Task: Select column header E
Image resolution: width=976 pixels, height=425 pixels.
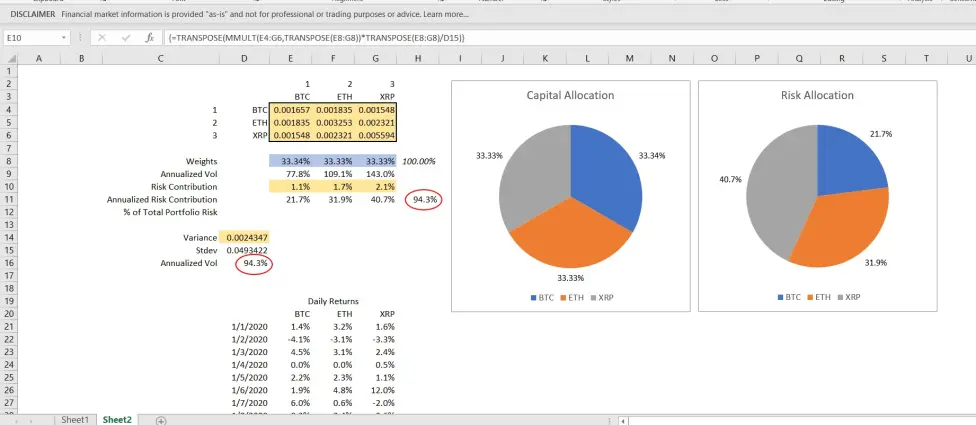Action: click(x=290, y=58)
